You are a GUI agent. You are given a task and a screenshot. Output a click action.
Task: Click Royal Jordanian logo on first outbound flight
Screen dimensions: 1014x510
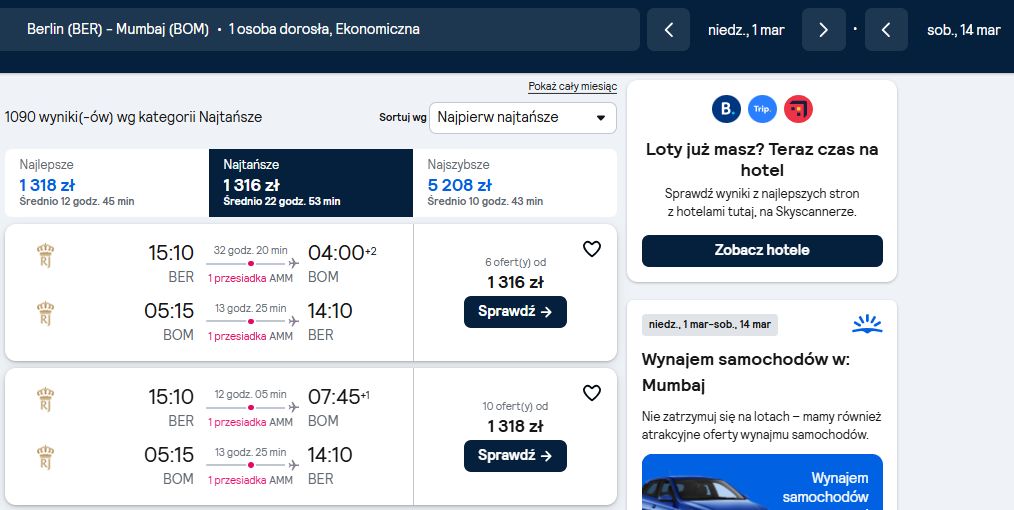[x=45, y=255]
